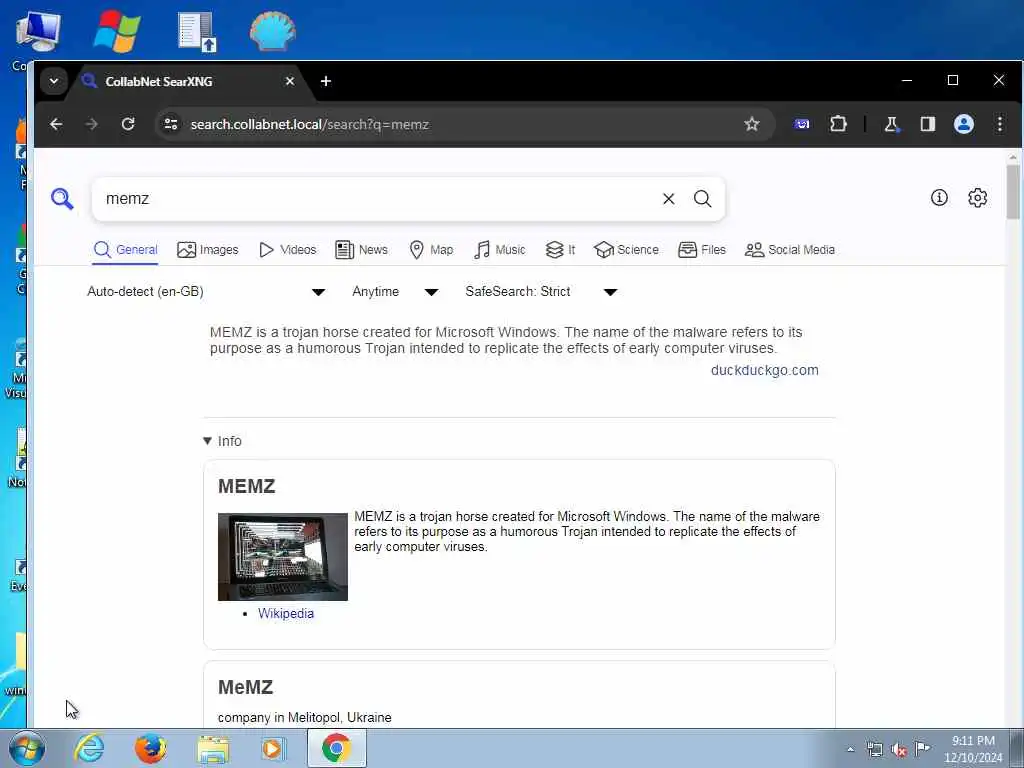Open the Chrome profile avatar
The width and height of the screenshot is (1024, 768).
[963, 124]
